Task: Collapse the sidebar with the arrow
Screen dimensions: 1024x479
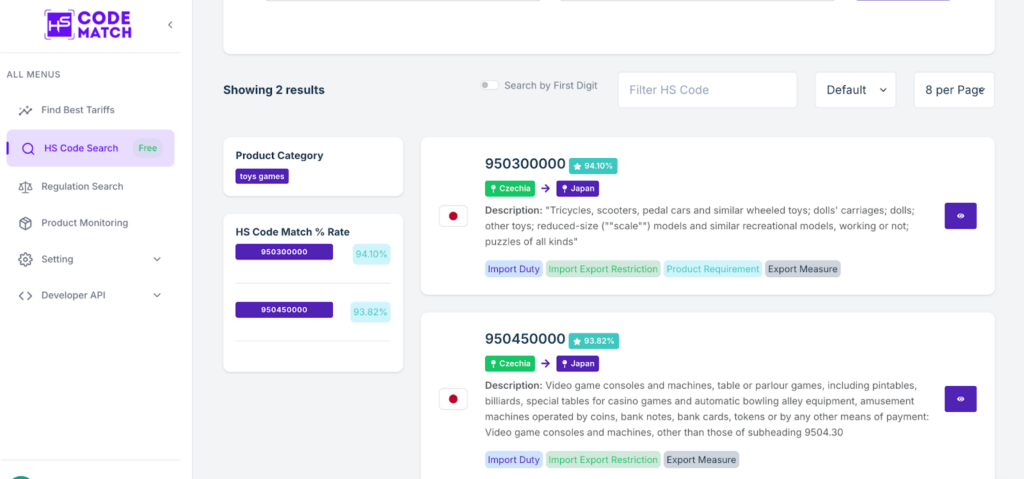Action: point(170,24)
